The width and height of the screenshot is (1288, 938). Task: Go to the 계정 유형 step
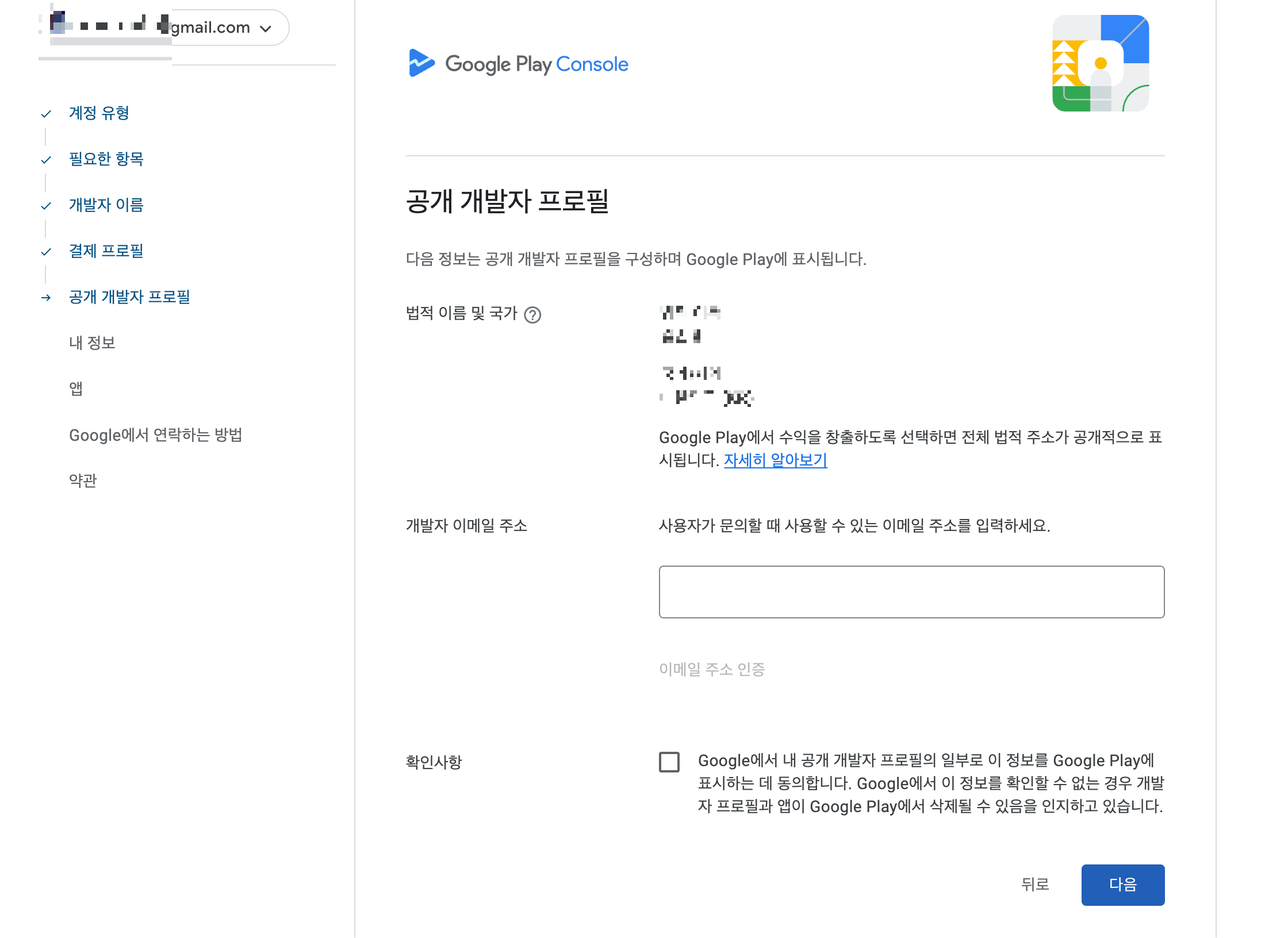click(99, 113)
